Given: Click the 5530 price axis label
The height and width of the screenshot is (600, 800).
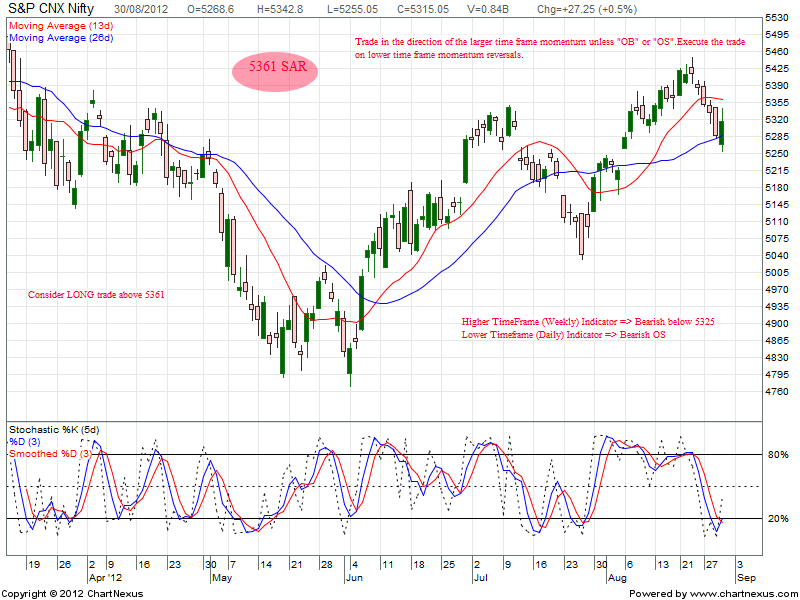Looking at the screenshot, I should coord(777,17).
